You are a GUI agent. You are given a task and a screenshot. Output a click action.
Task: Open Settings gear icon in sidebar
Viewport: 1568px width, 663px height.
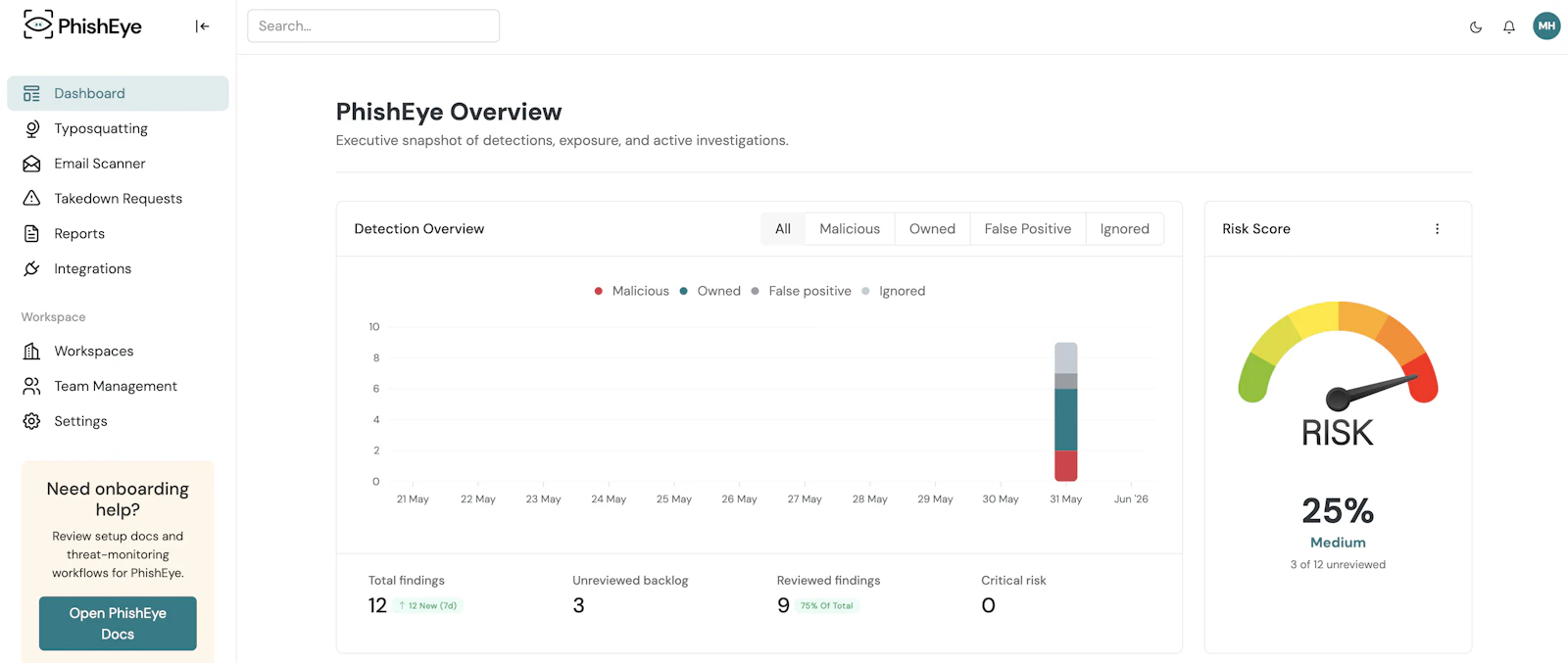(32, 421)
